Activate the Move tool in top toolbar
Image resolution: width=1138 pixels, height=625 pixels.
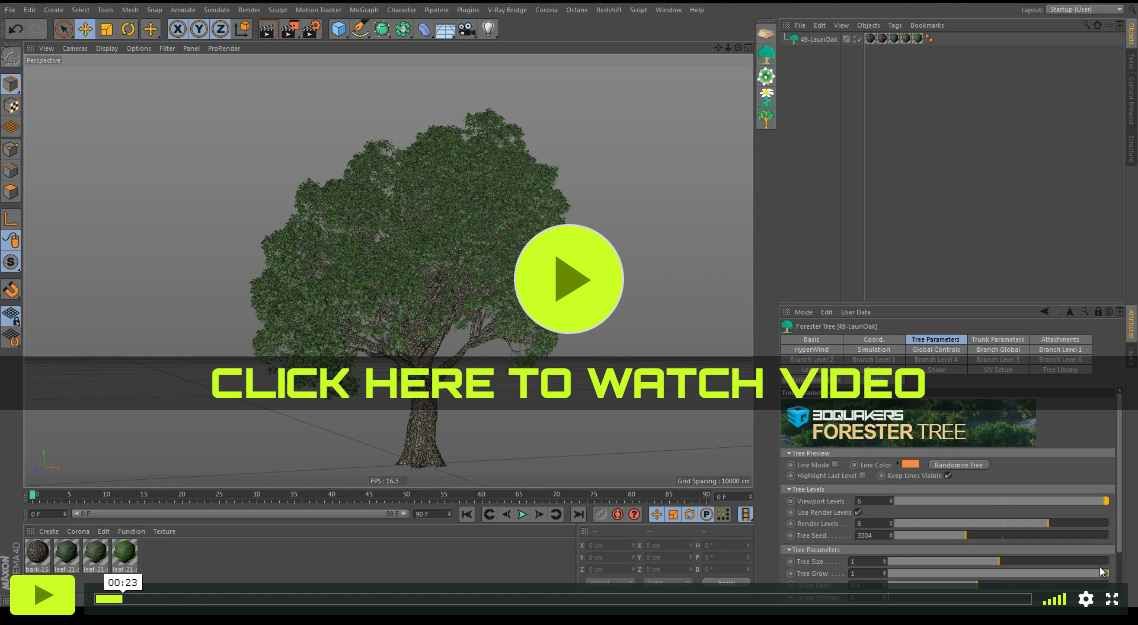pos(85,29)
